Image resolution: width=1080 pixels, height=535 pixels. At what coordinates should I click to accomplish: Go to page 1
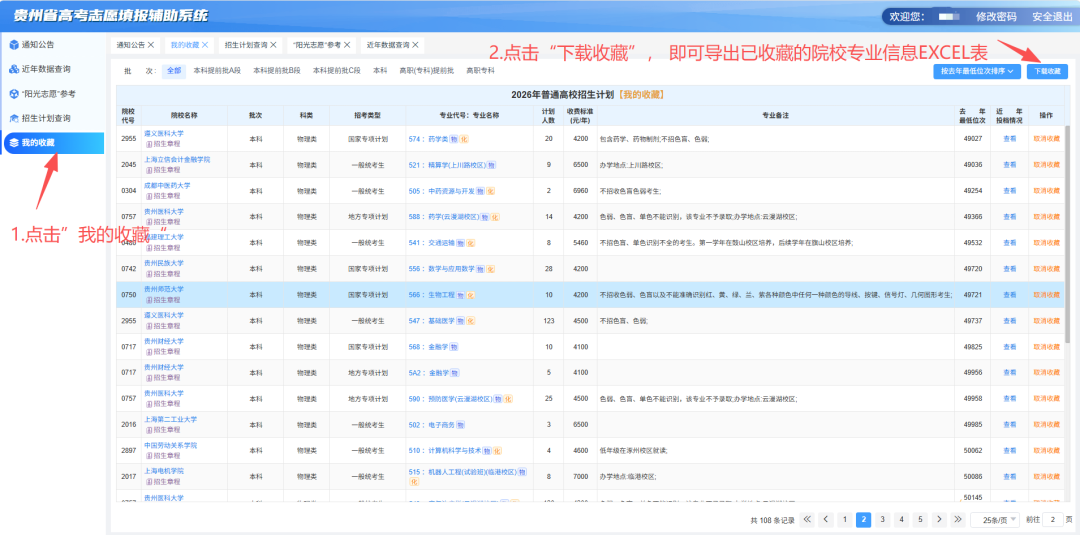844,519
